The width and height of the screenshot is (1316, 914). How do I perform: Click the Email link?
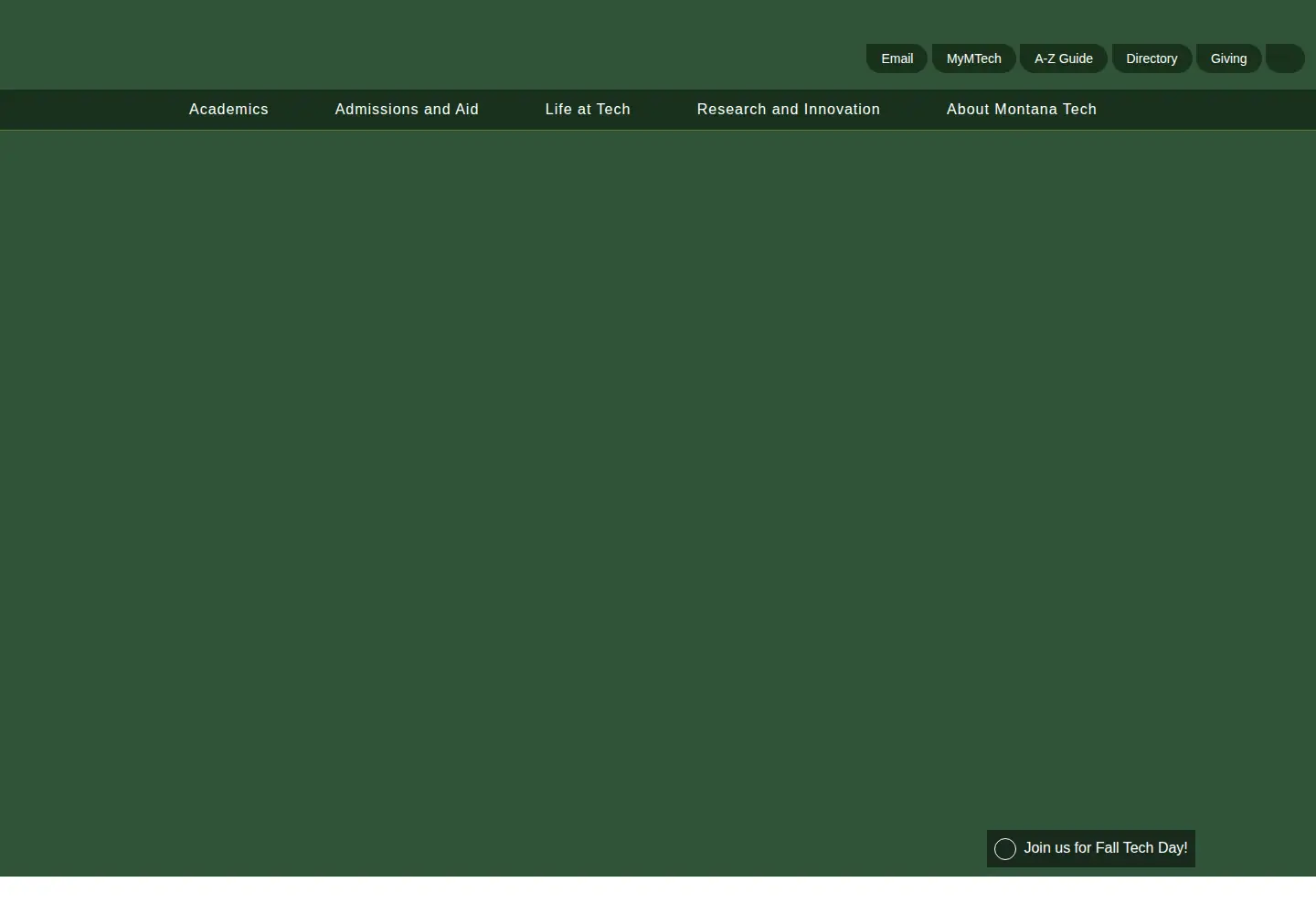[x=897, y=58]
